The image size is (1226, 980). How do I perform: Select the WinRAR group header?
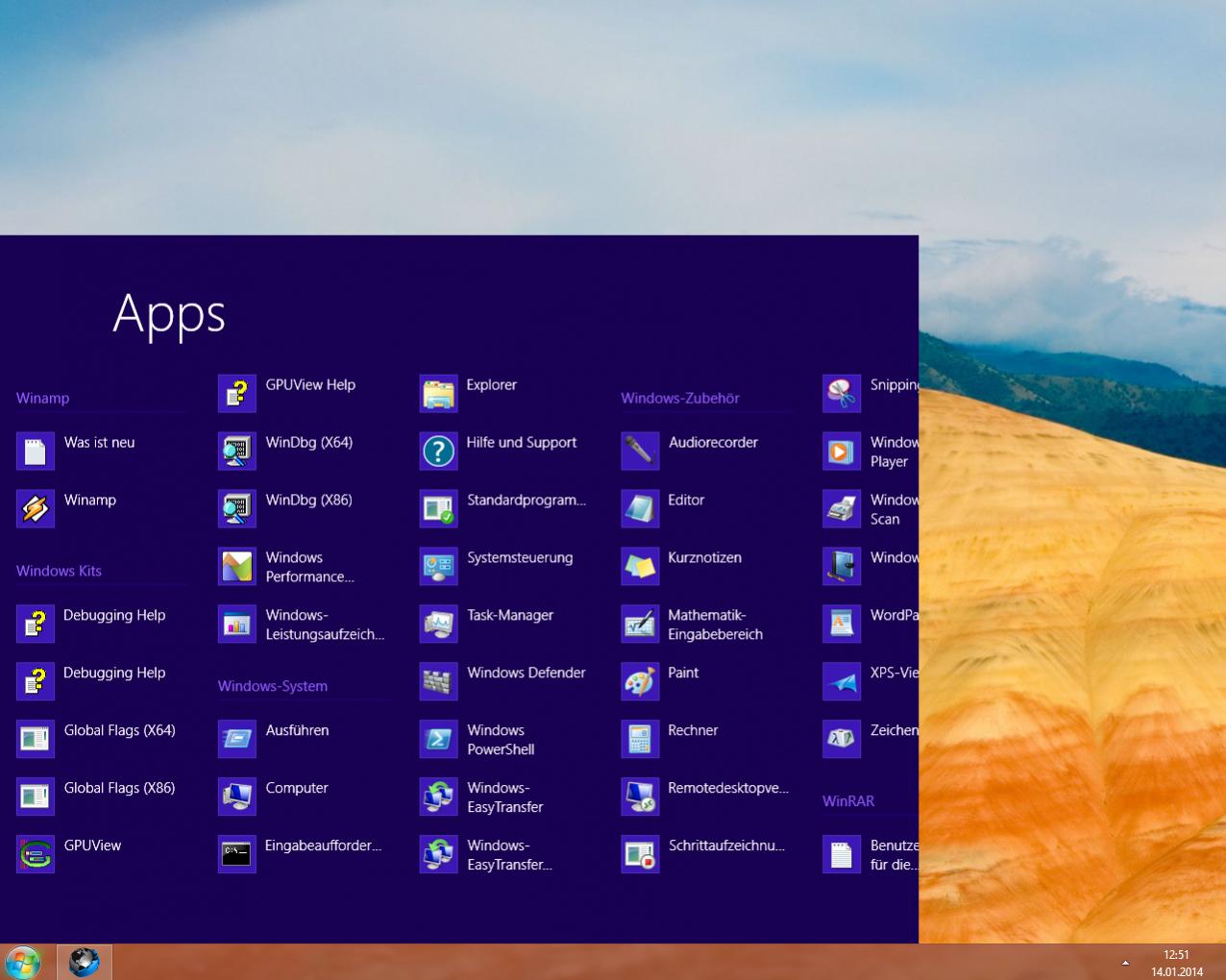pos(848,801)
